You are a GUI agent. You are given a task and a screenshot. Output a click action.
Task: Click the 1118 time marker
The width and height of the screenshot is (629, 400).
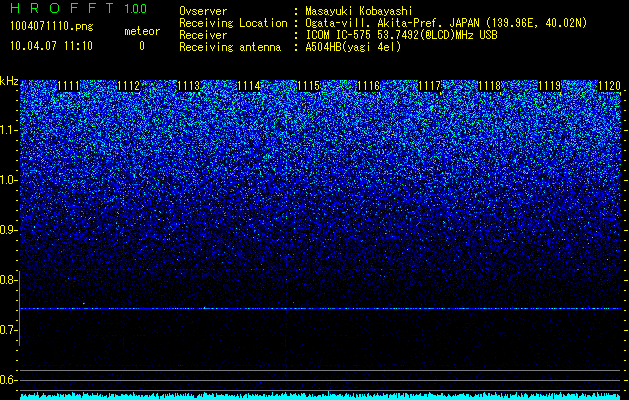pos(490,86)
